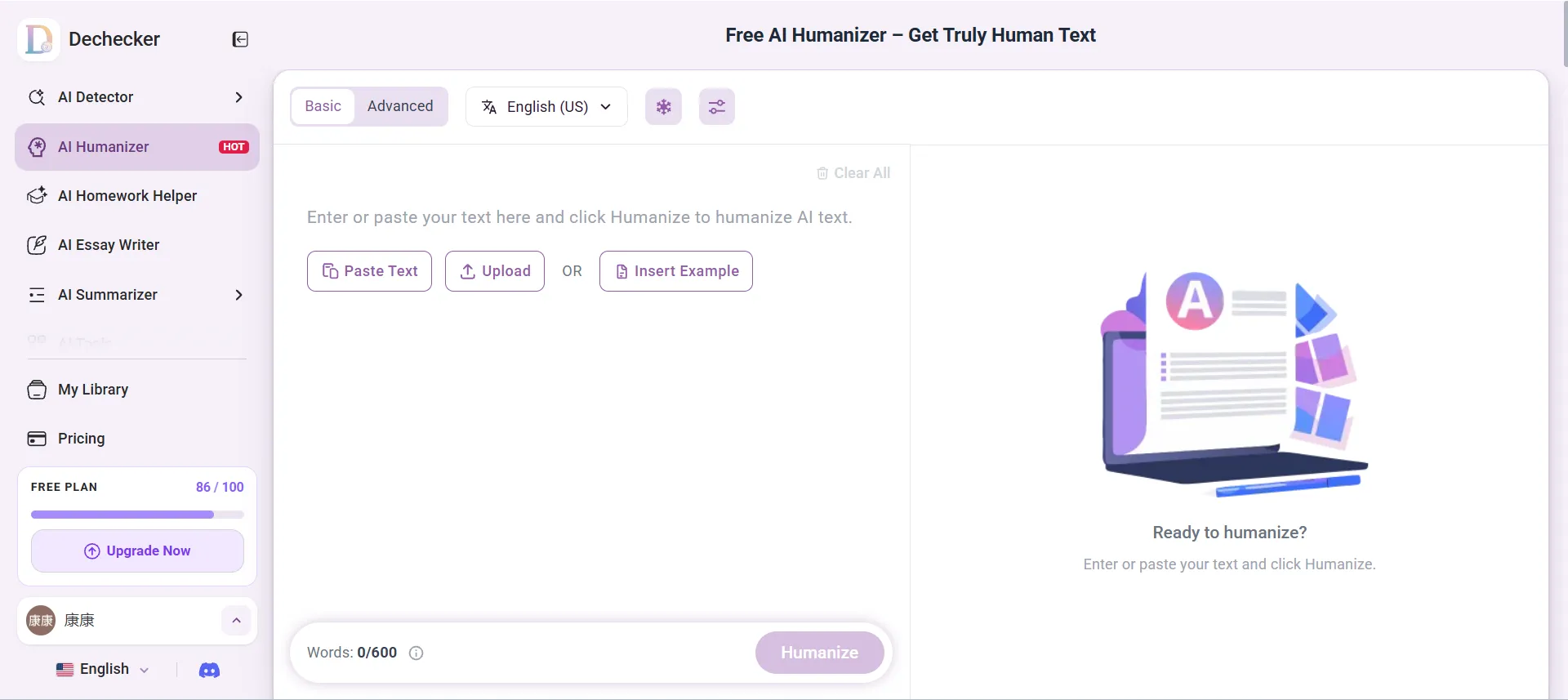The width and height of the screenshot is (1568, 700).
Task: Click the Upload button
Action: pyautogui.click(x=495, y=271)
